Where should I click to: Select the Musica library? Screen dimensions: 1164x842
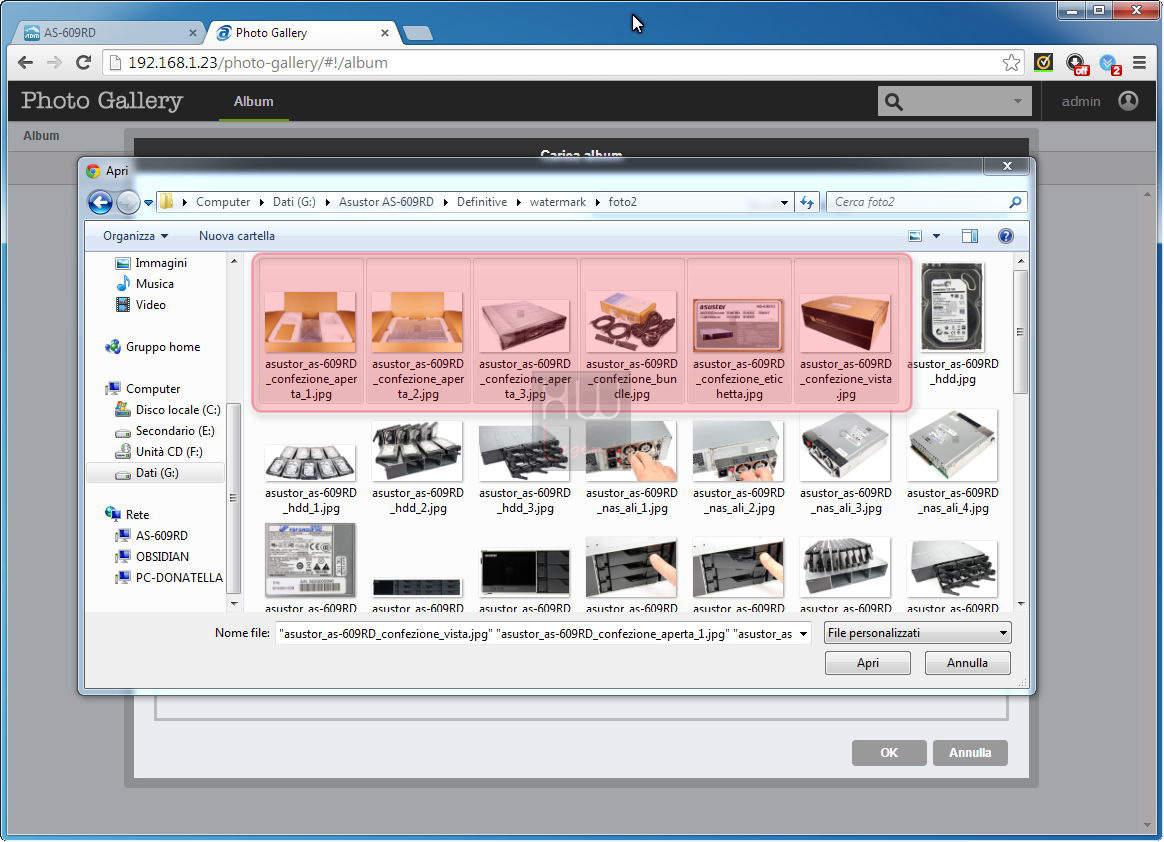click(146, 284)
